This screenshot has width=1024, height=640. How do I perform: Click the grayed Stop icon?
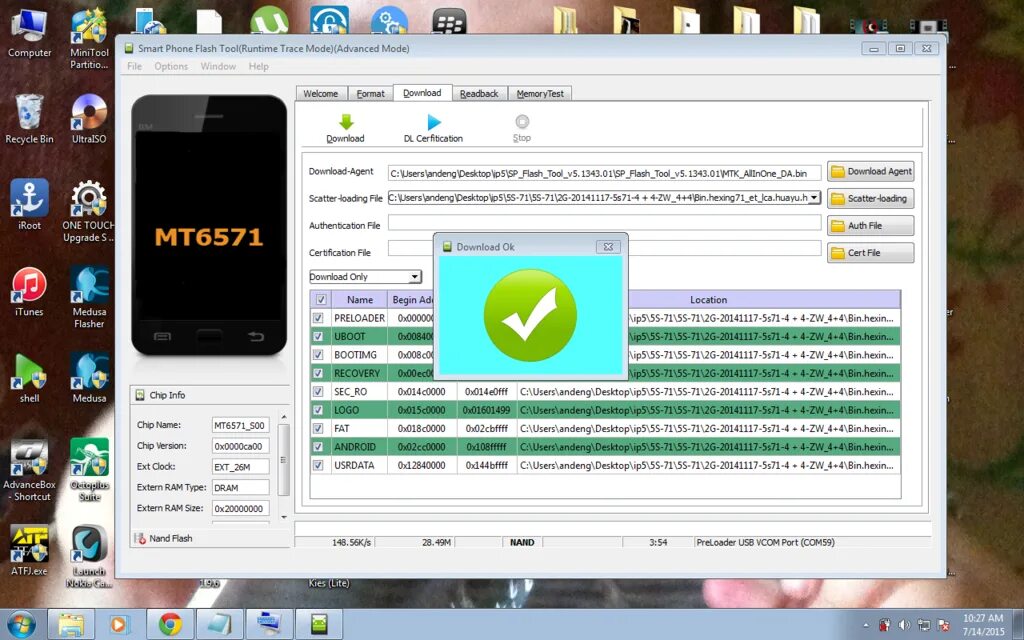coord(522,121)
